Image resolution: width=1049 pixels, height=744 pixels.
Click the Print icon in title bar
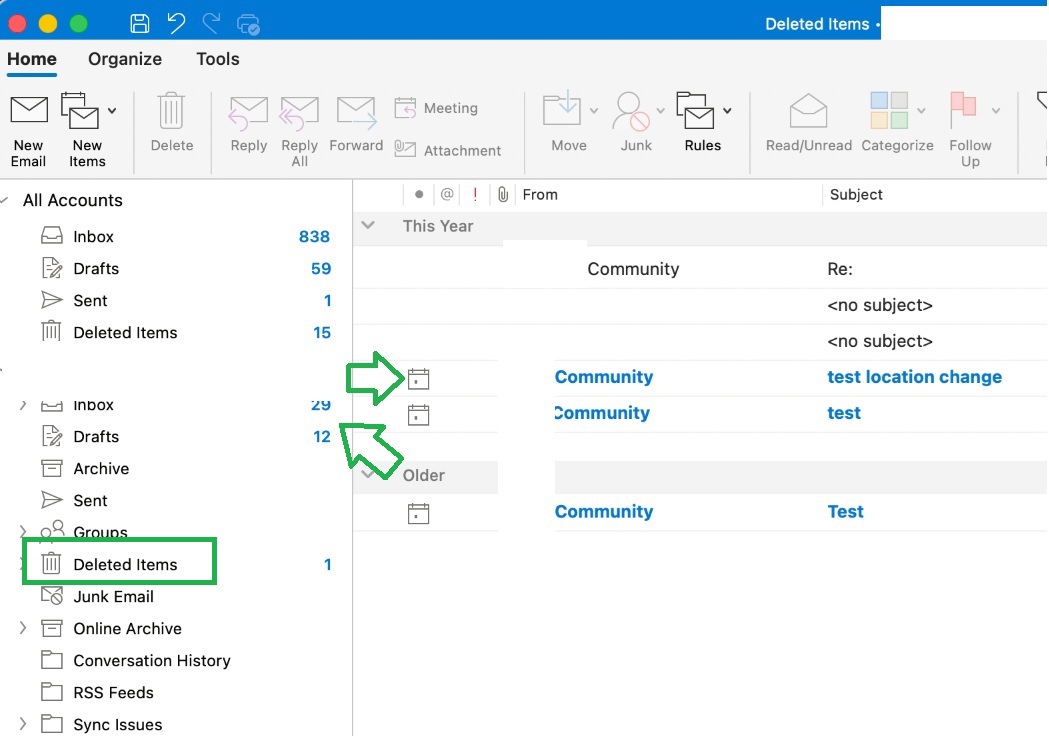click(248, 24)
